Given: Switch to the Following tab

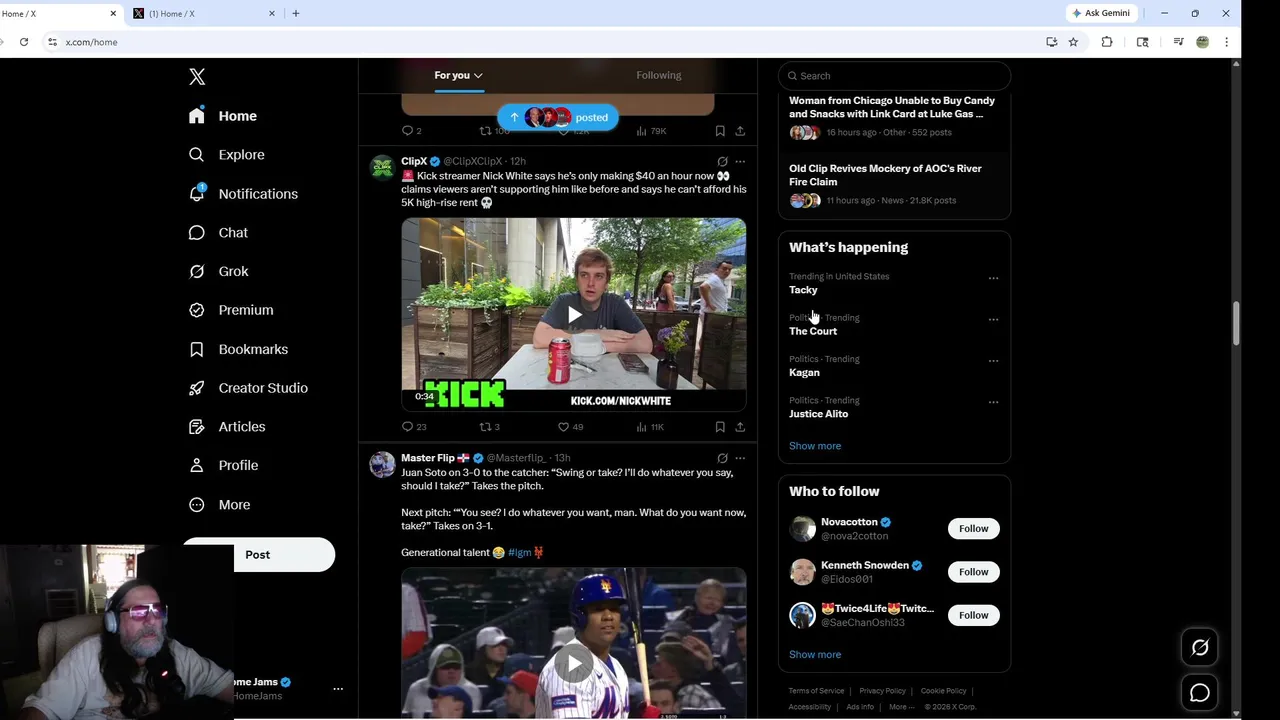Looking at the screenshot, I should [658, 75].
